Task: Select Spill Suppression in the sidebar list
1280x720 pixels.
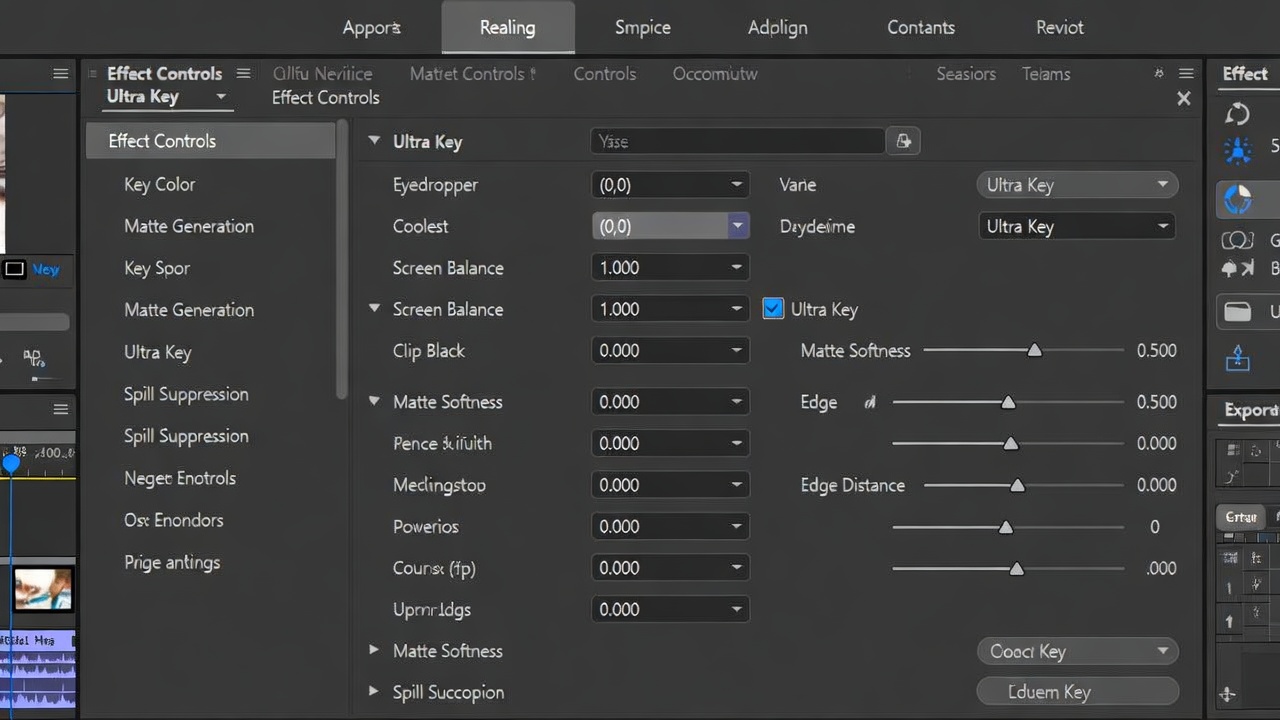Action: coord(186,394)
